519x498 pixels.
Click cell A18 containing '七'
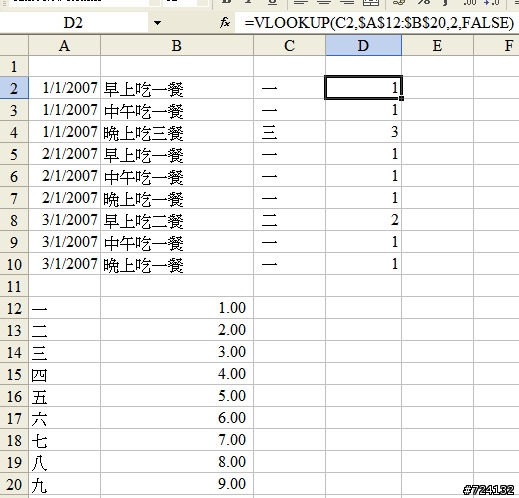[x=64, y=440]
